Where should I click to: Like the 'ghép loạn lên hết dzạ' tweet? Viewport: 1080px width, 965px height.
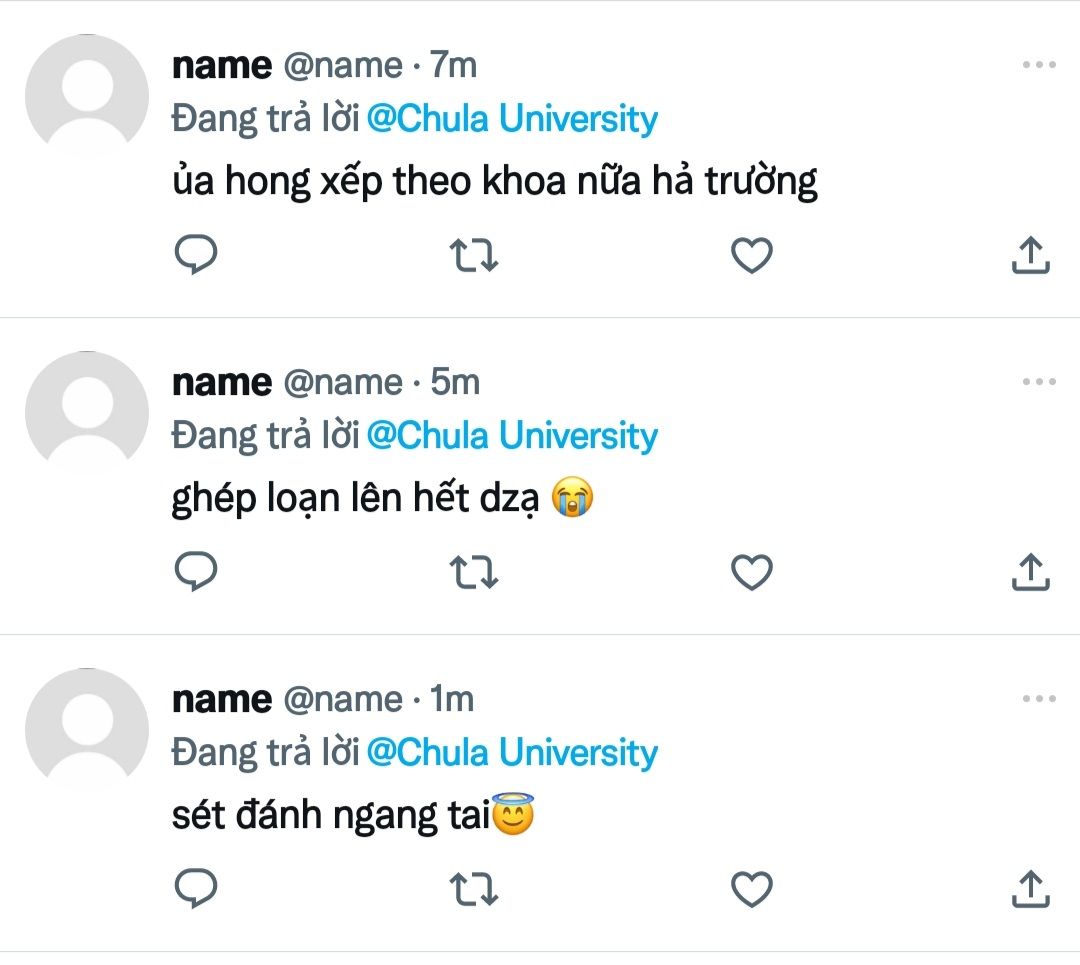pos(752,573)
